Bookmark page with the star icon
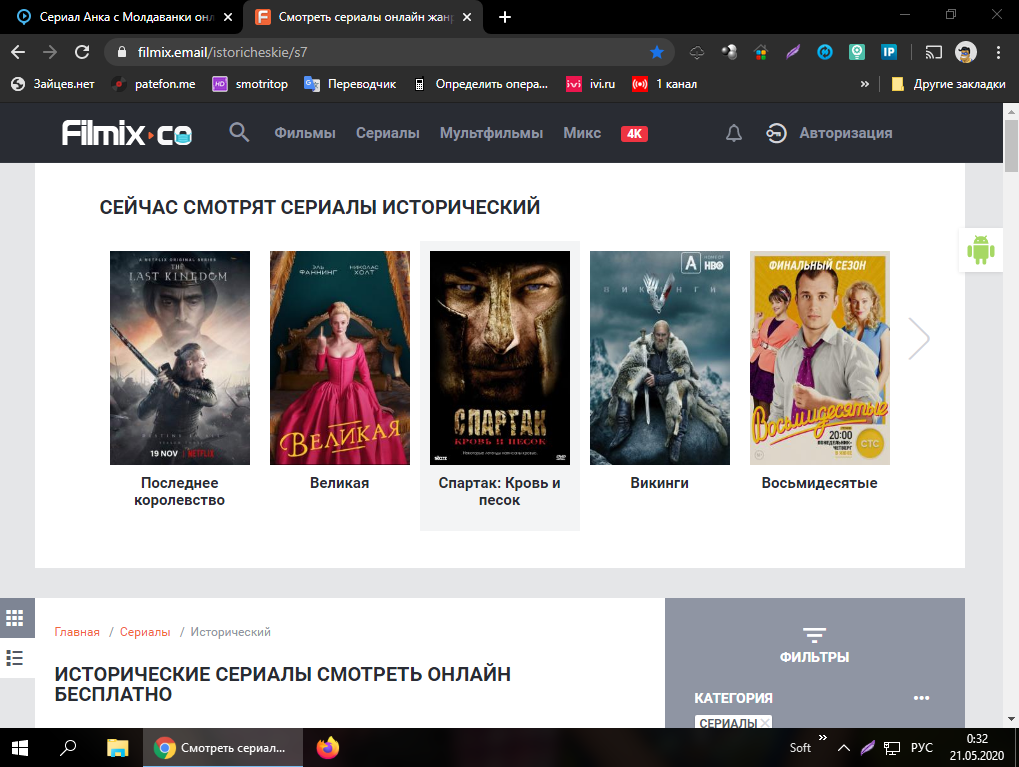 (657, 52)
